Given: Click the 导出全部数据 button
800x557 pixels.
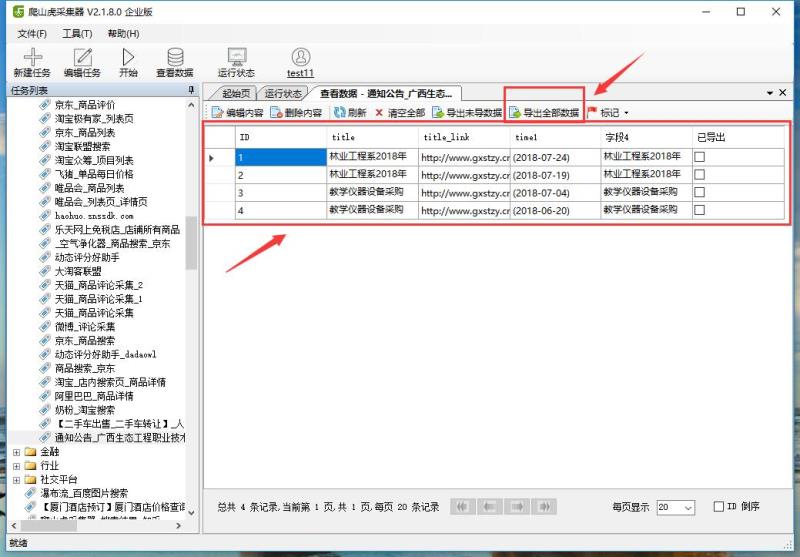Looking at the screenshot, I should point(544,113).
